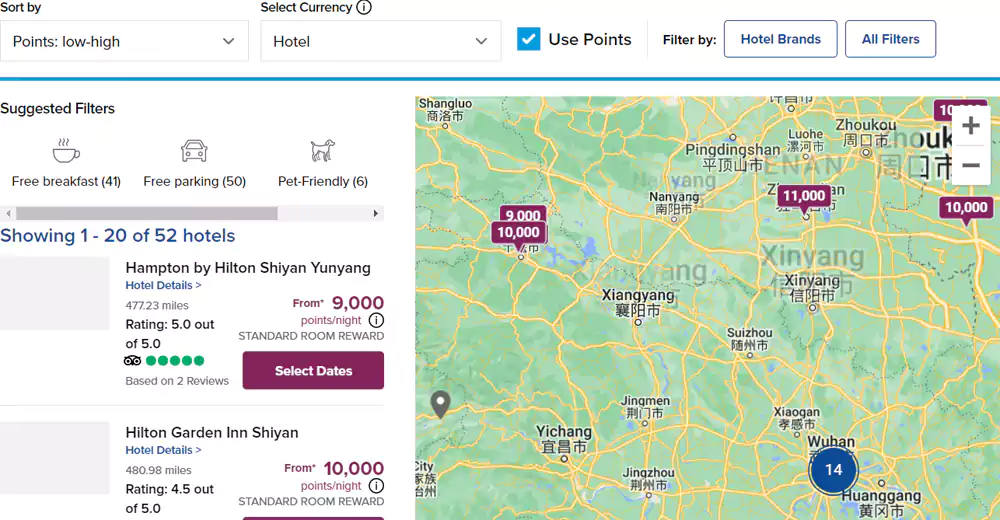Select the Pet-Friendly dog icon filter

322,151
